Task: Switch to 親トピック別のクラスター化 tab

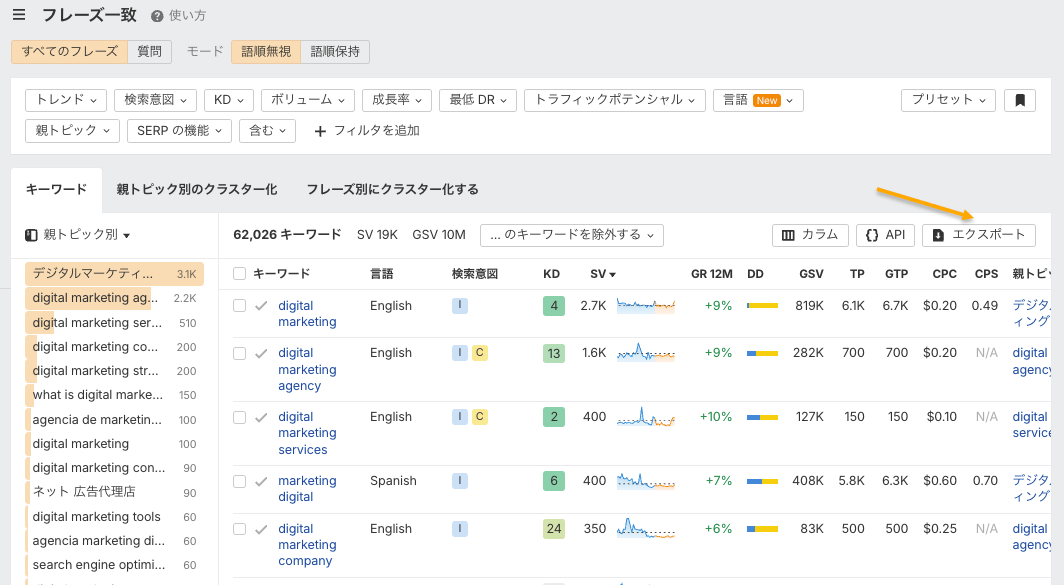Action: tap(196, 189)
